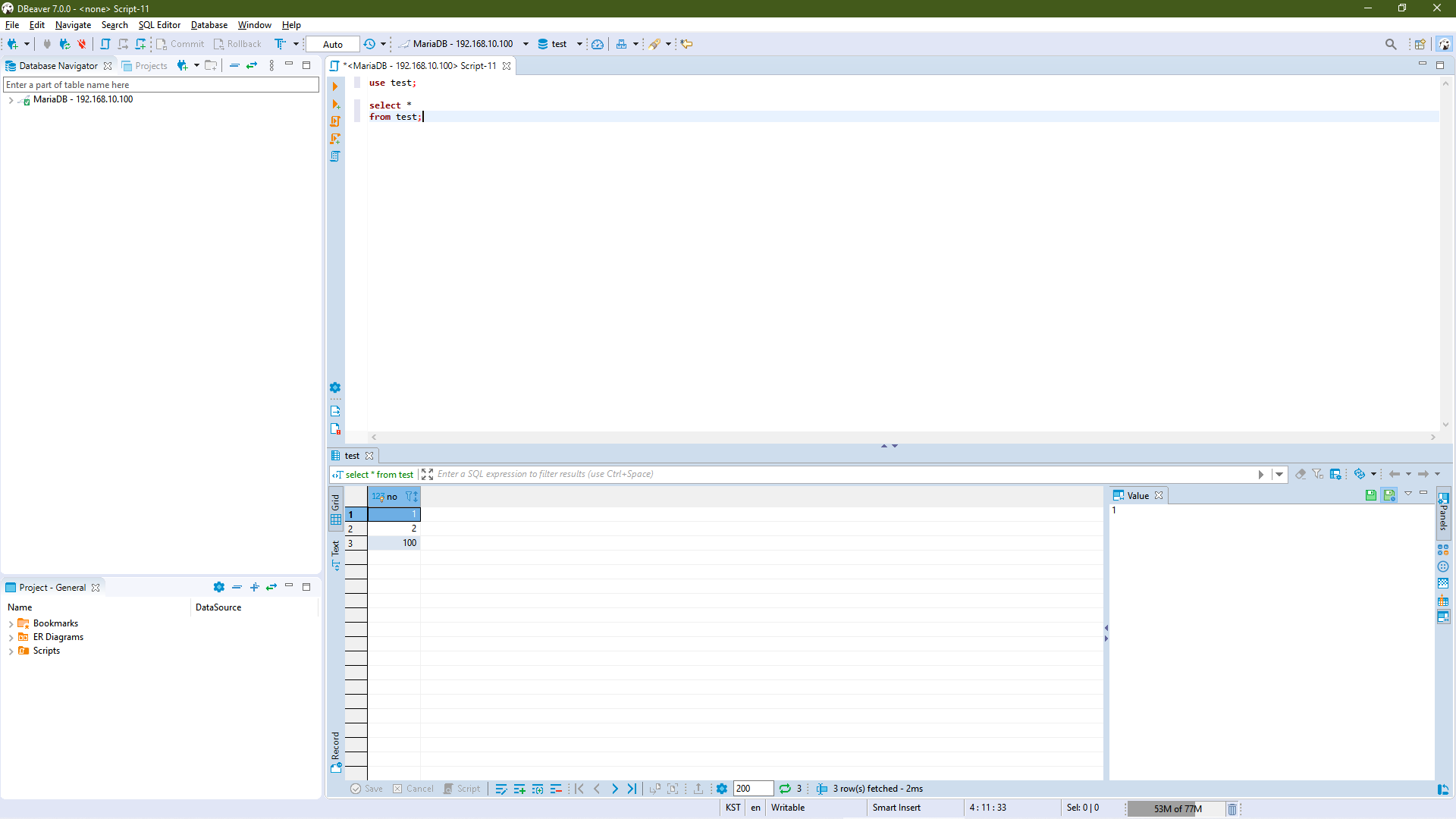Expand the Scripts folder in Project panel
Image resolution: width=1456 pixels, height=819 pixels.
point(11,651)
